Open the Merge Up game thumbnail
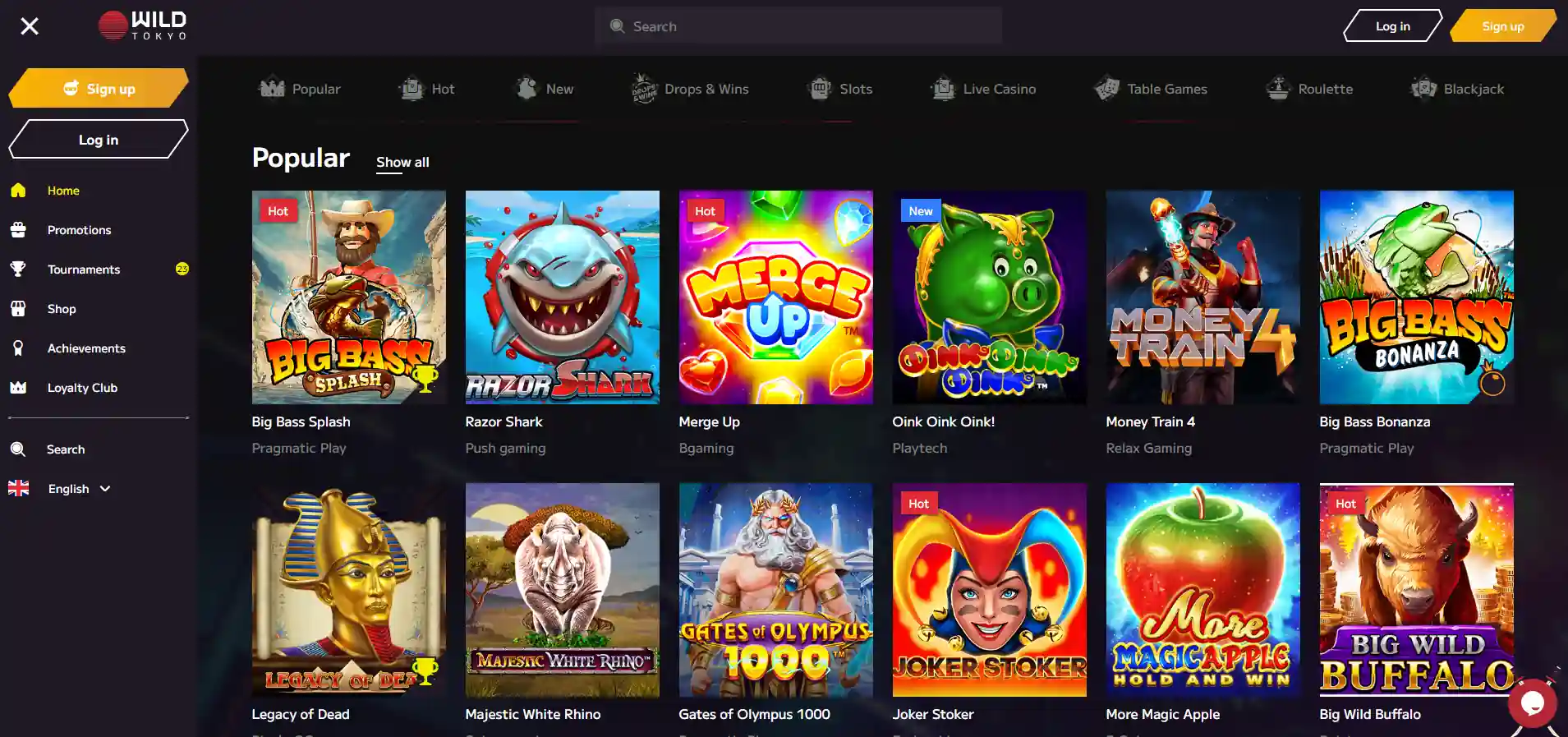 [x=776, y=297]
